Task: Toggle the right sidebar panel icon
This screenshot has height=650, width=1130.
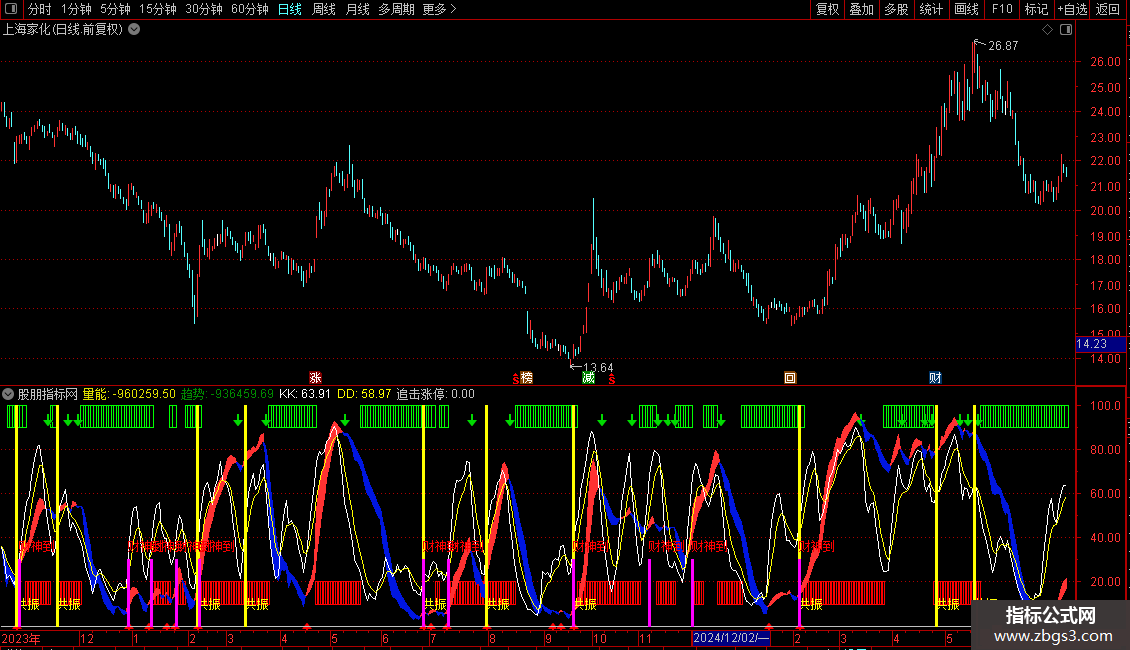Action: point(1066,30)
